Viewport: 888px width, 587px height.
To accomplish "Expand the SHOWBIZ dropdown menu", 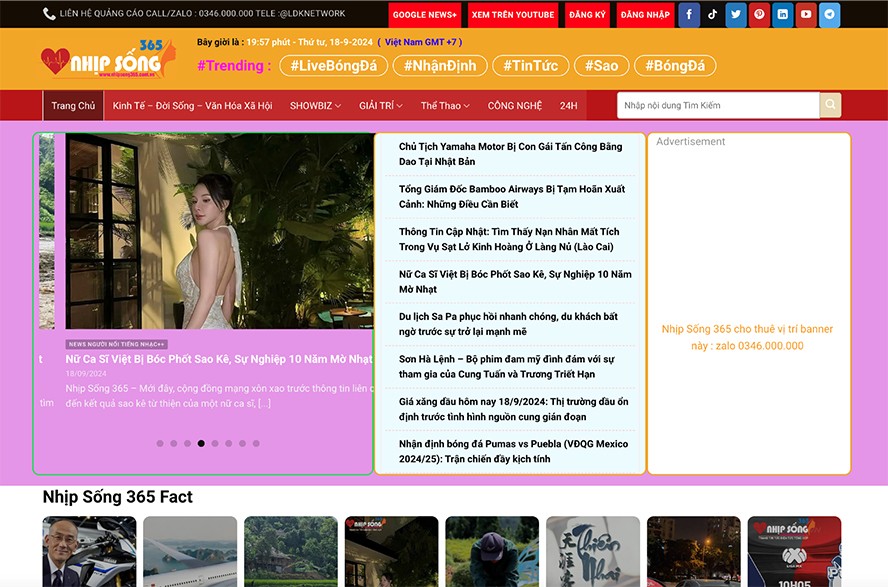I will pos(315,106).
